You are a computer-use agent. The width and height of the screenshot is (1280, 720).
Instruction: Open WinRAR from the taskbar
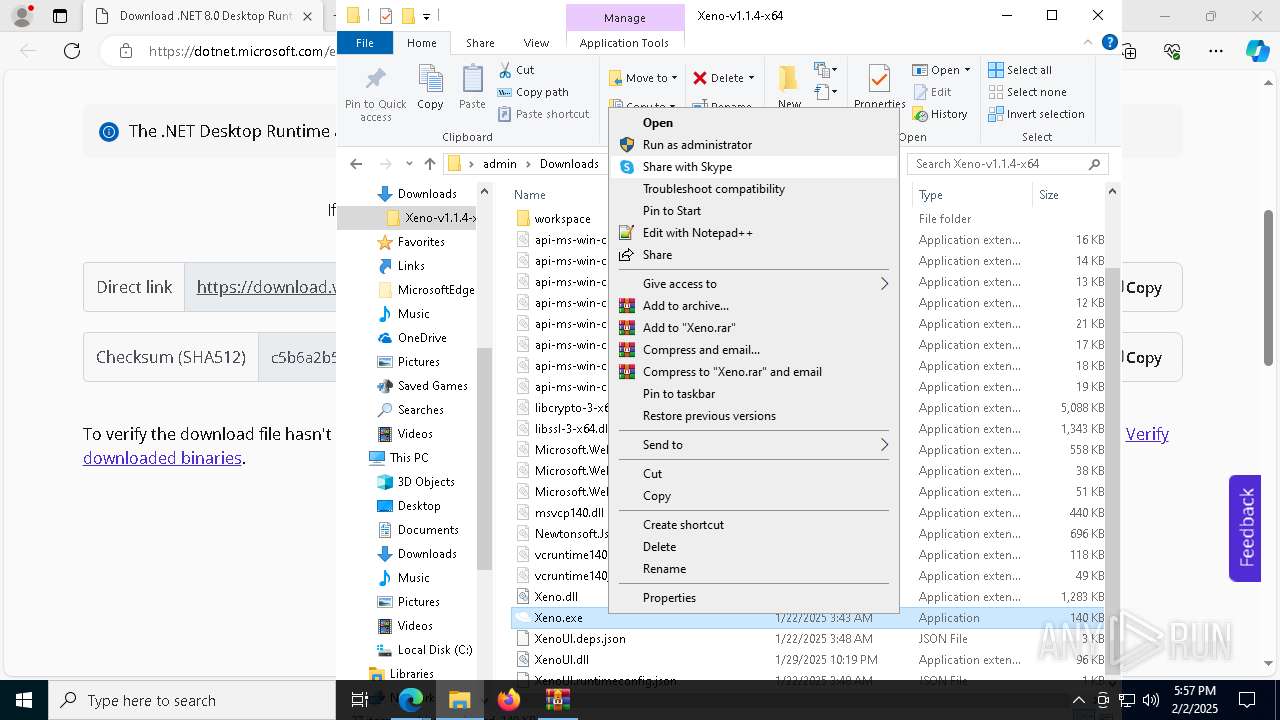(557, 700)
